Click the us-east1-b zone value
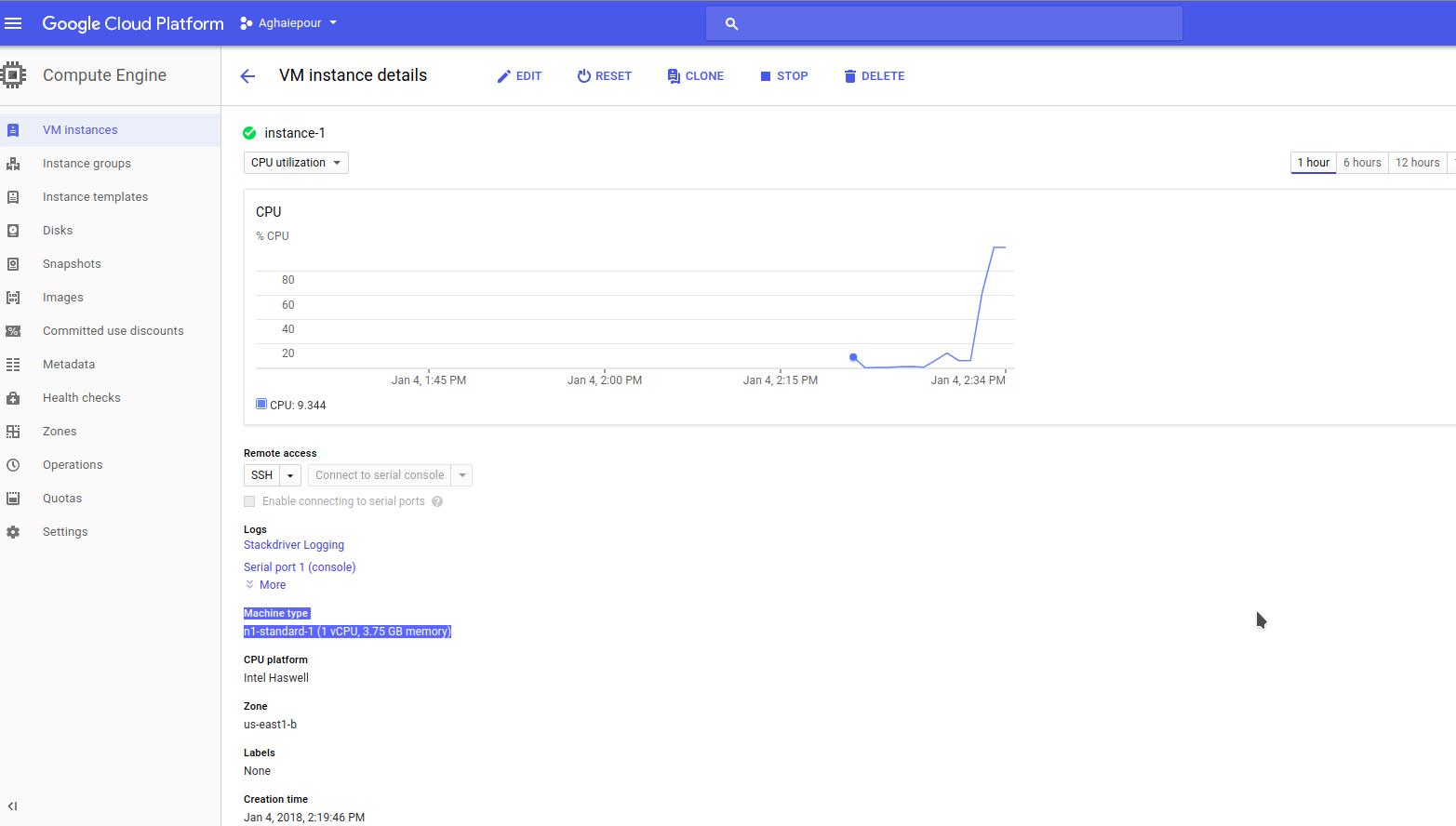This screenshot has width=1456, height=826. [x=270, y=725]
